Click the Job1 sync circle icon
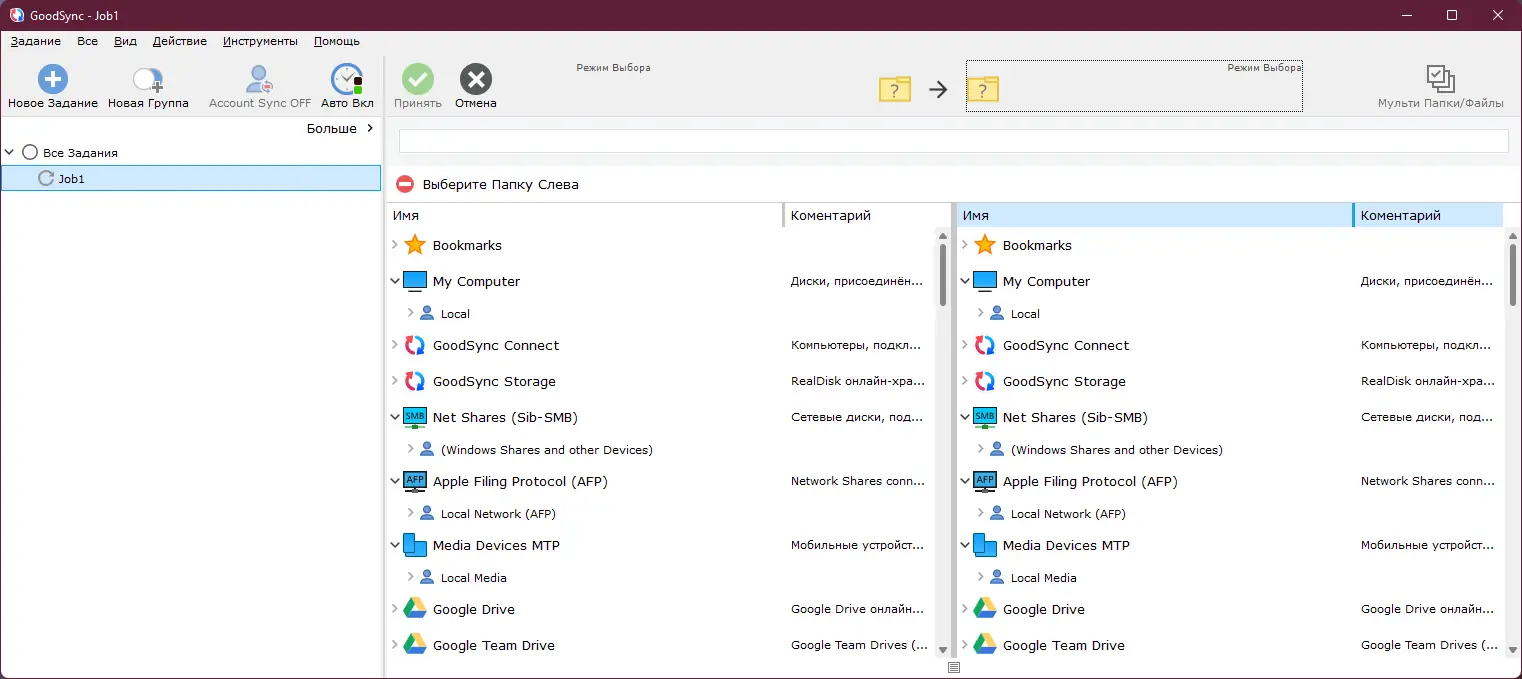 point(46,178)
